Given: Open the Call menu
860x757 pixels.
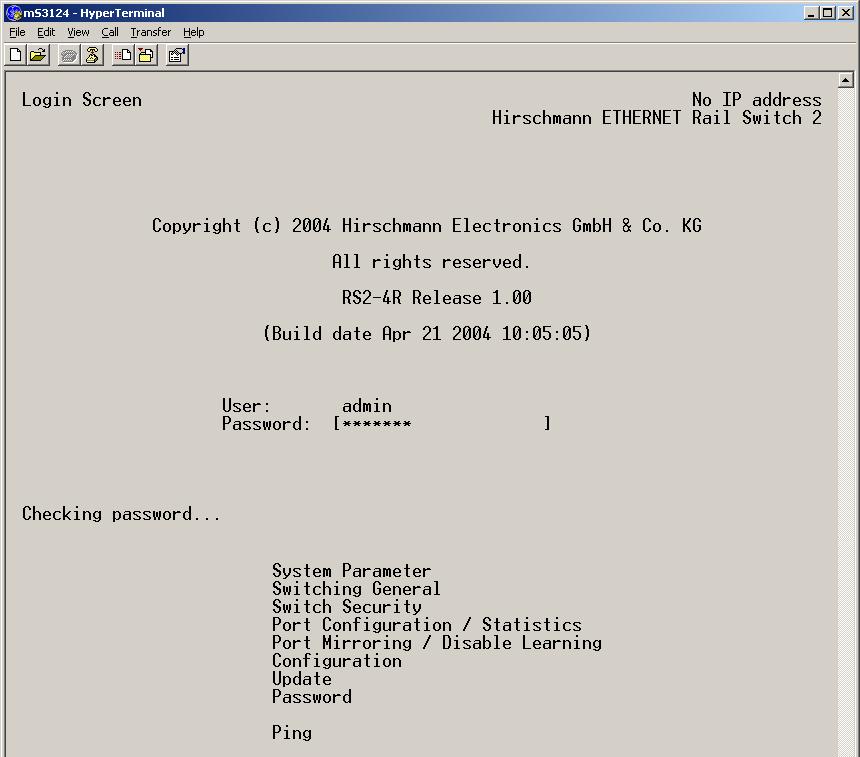Looking at the screenshot, I should point(110,32).
